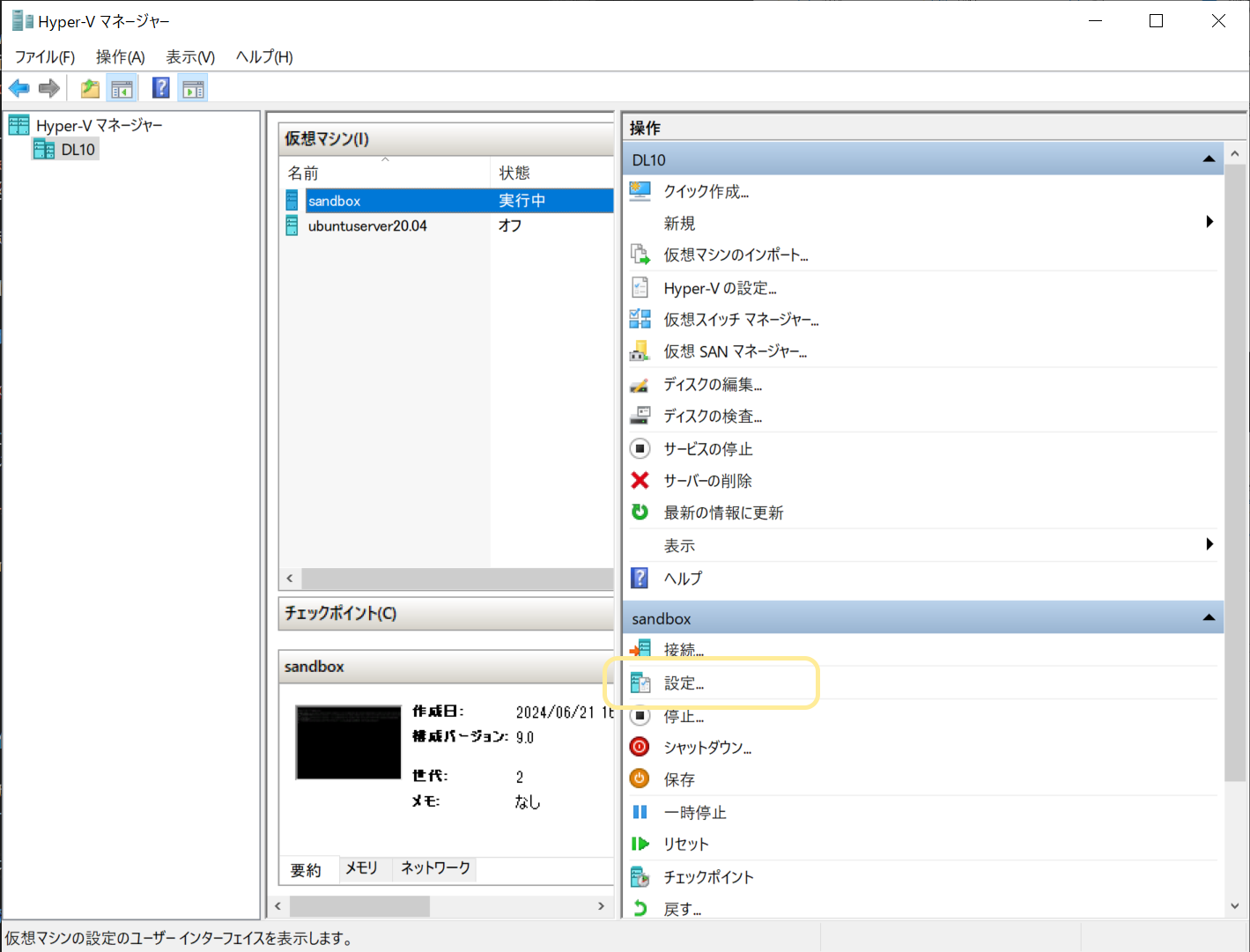Click the チェックポイント icon in actions

click(640, 876)
